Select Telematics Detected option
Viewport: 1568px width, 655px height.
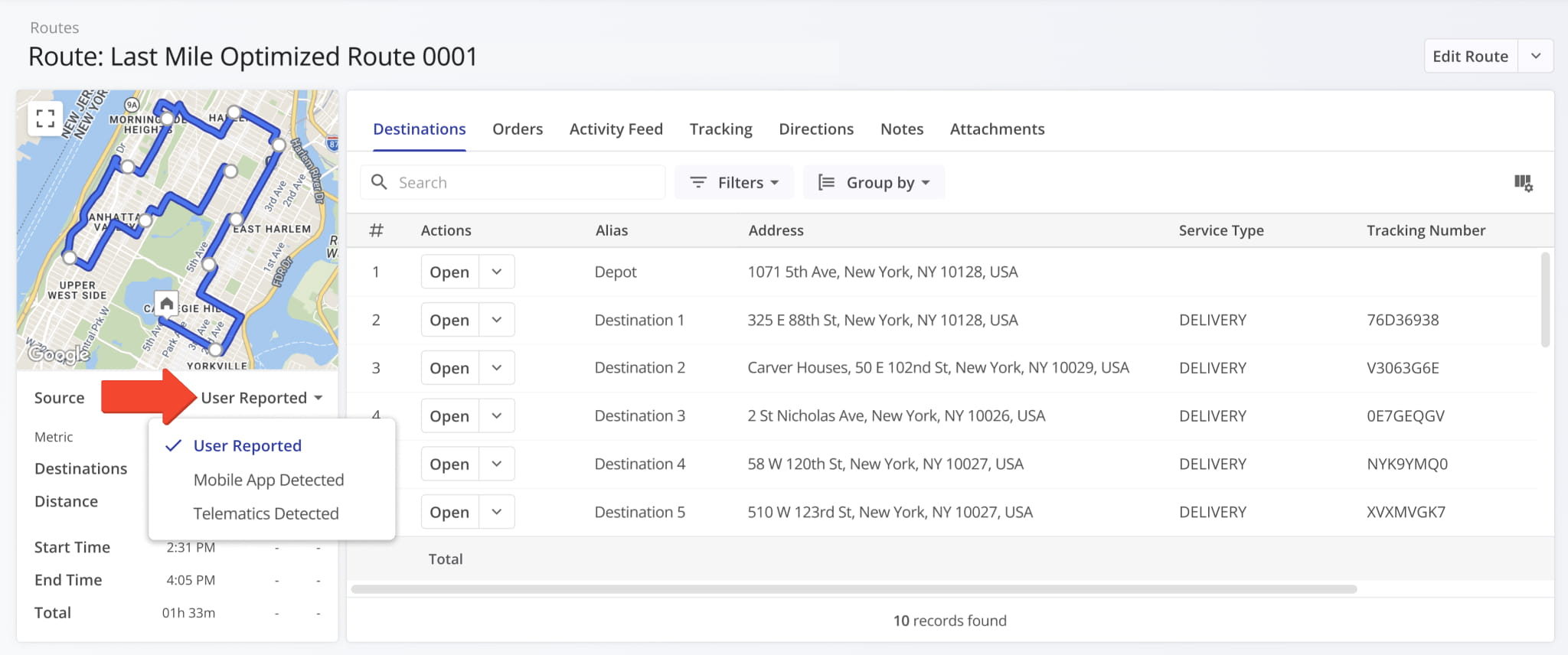coord(266,513)
